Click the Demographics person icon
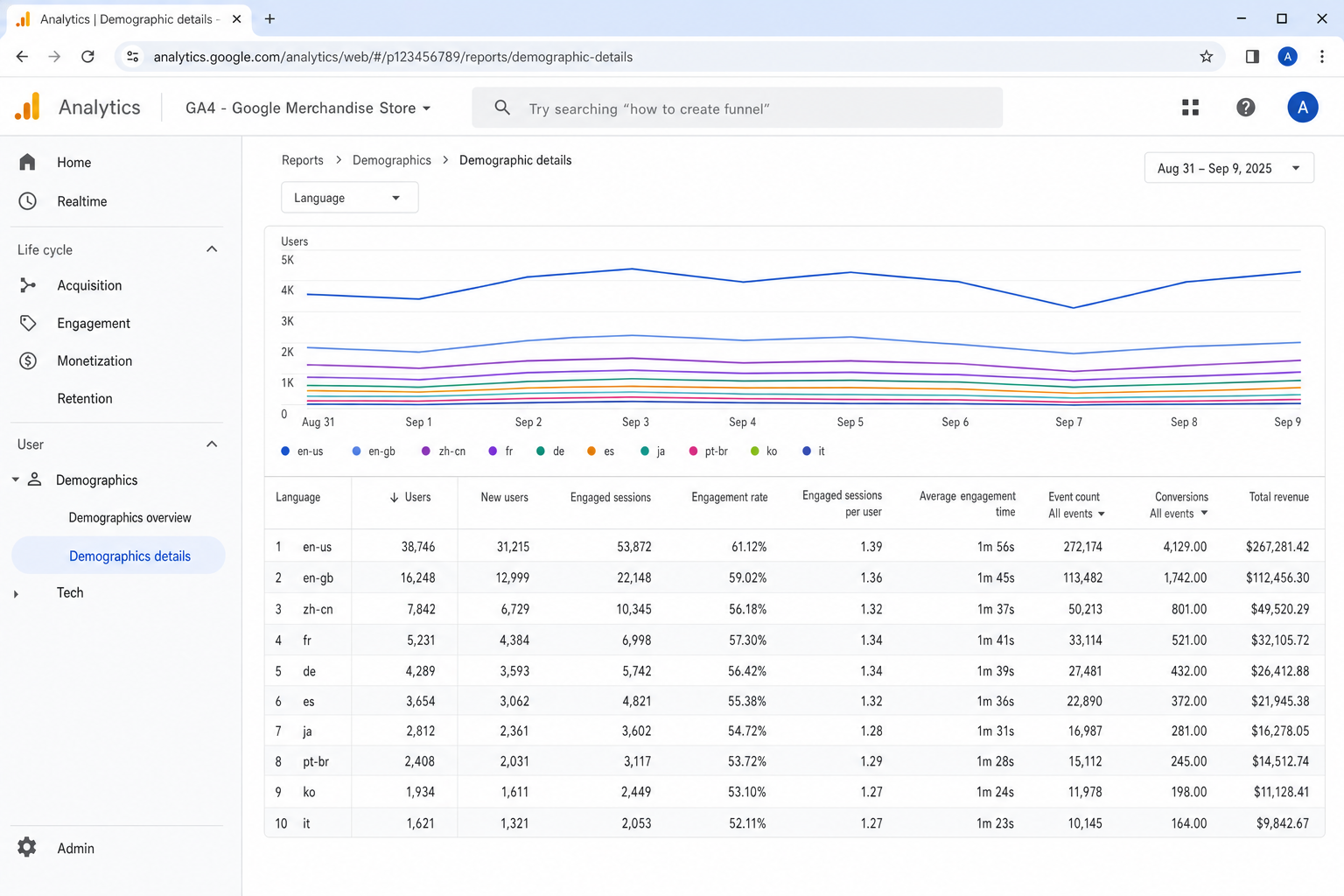The image size is (1344, 896). 35,479
